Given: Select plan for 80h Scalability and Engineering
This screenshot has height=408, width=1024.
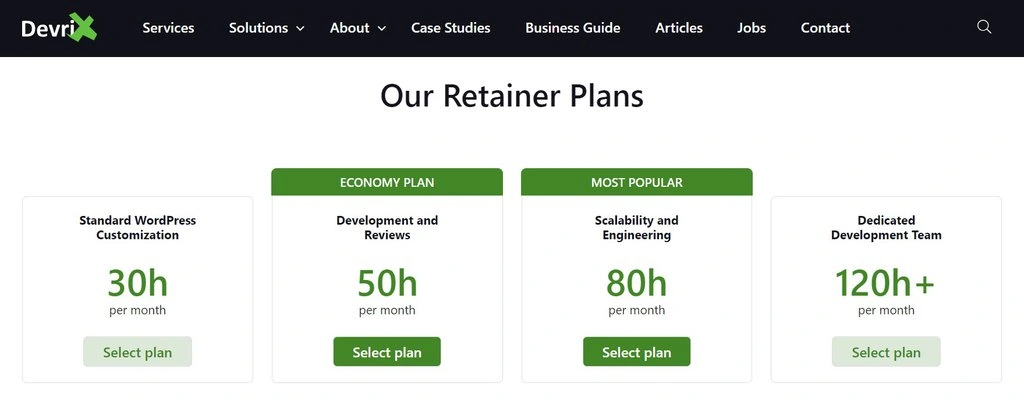Looking at the screenshot, I should point(636,352).
